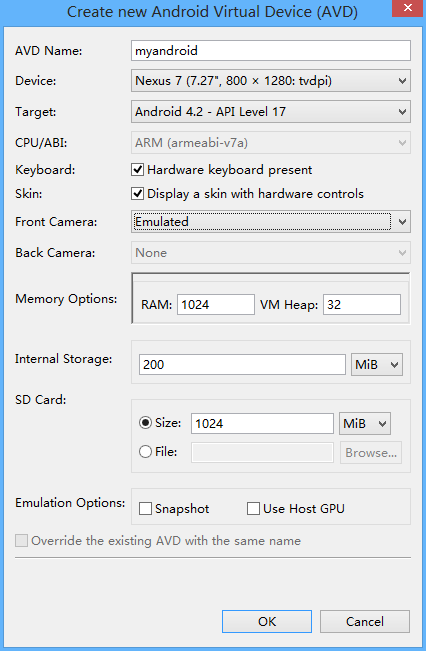Click the Internal Storage field with 200
Viewport: 426px width, 651px height.
pos(242,365)
